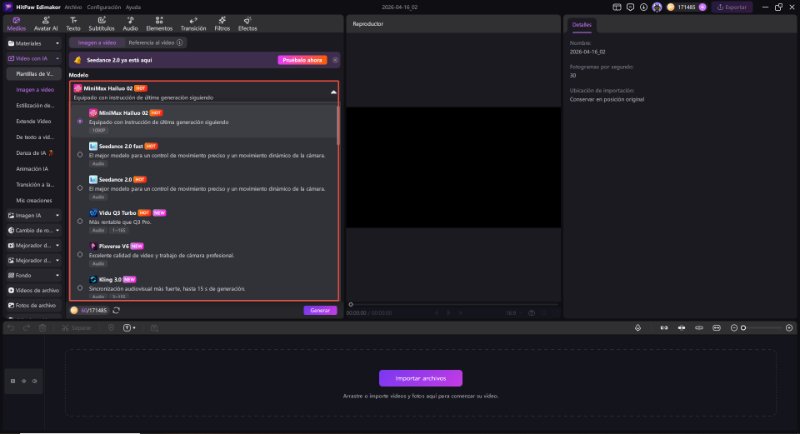Click the Pruébalo ahora button
The image size is (800, 434).
coord(302,60)
